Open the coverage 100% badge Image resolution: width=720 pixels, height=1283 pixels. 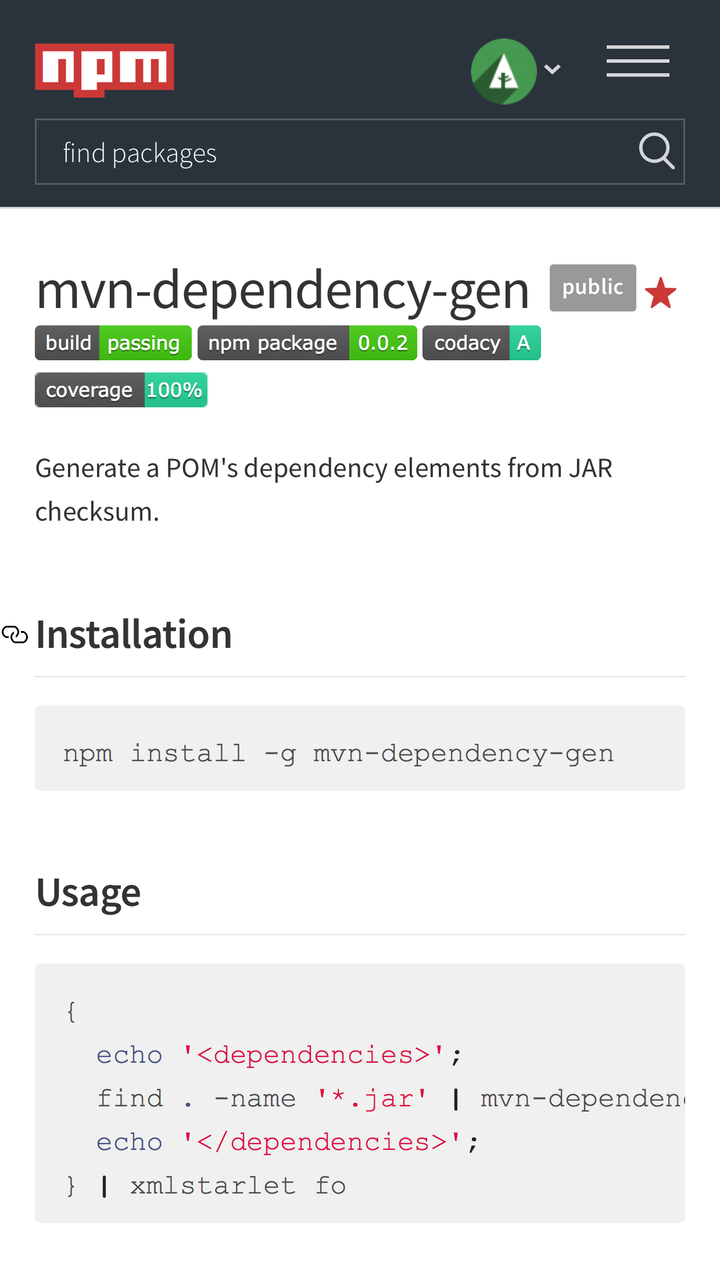[x=121, y=390]
